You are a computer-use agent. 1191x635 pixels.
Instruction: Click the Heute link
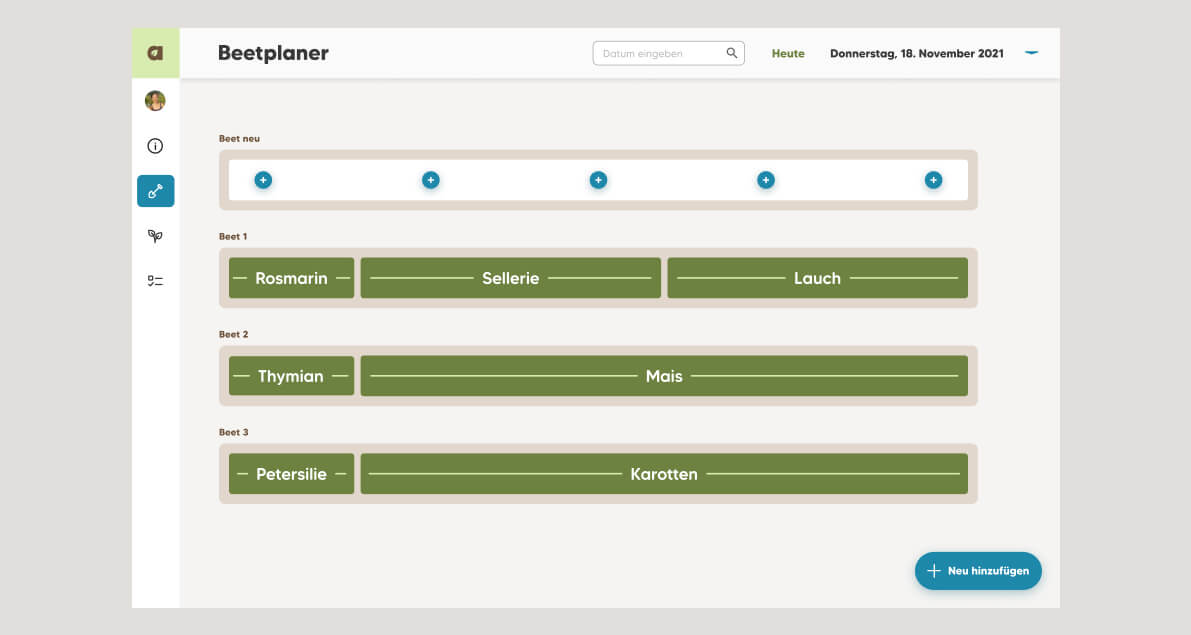point(788,54)
